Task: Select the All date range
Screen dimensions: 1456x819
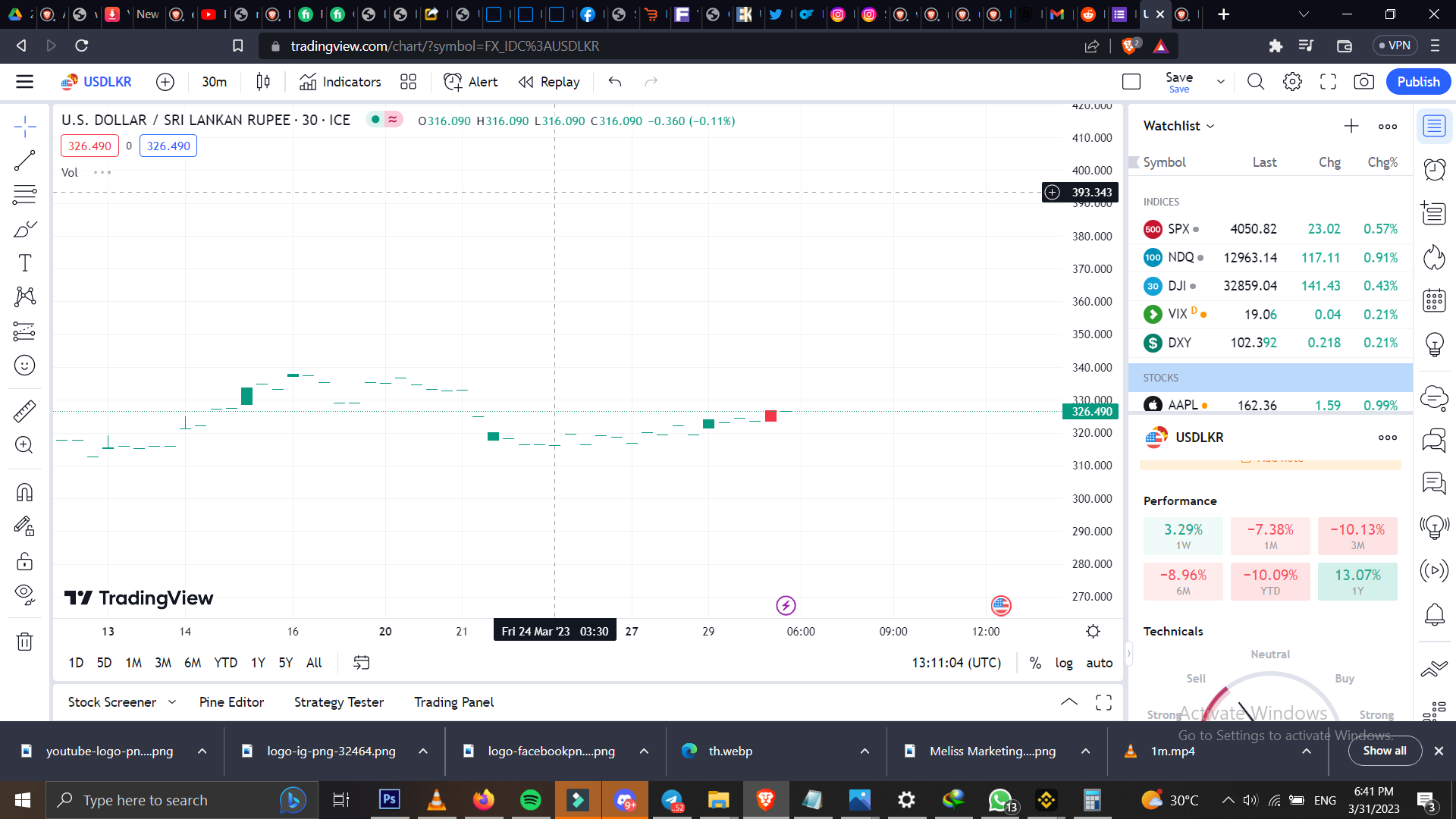Action: tap(314, 663)
